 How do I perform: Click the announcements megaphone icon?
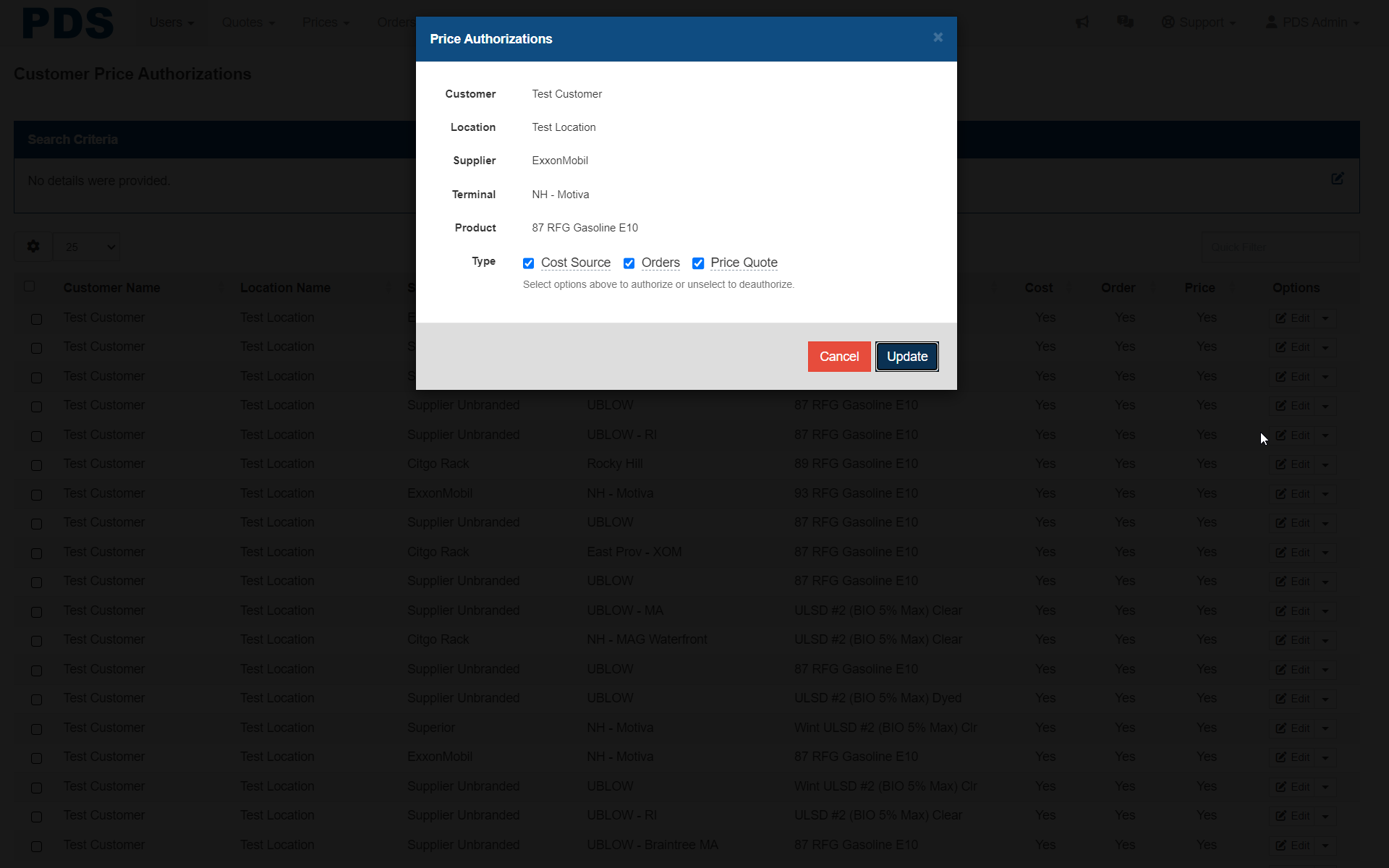pos(1082,22)
